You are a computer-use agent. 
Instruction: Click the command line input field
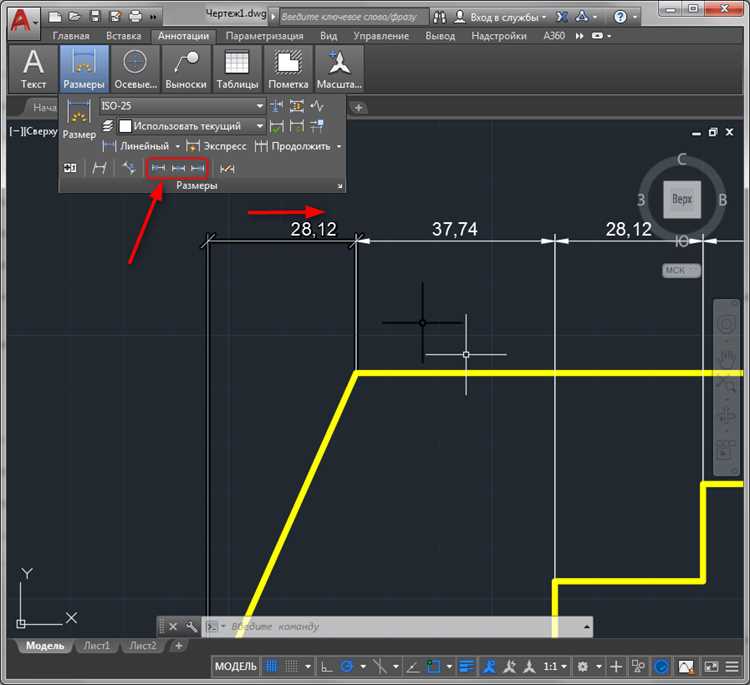[x=402, y=626]
